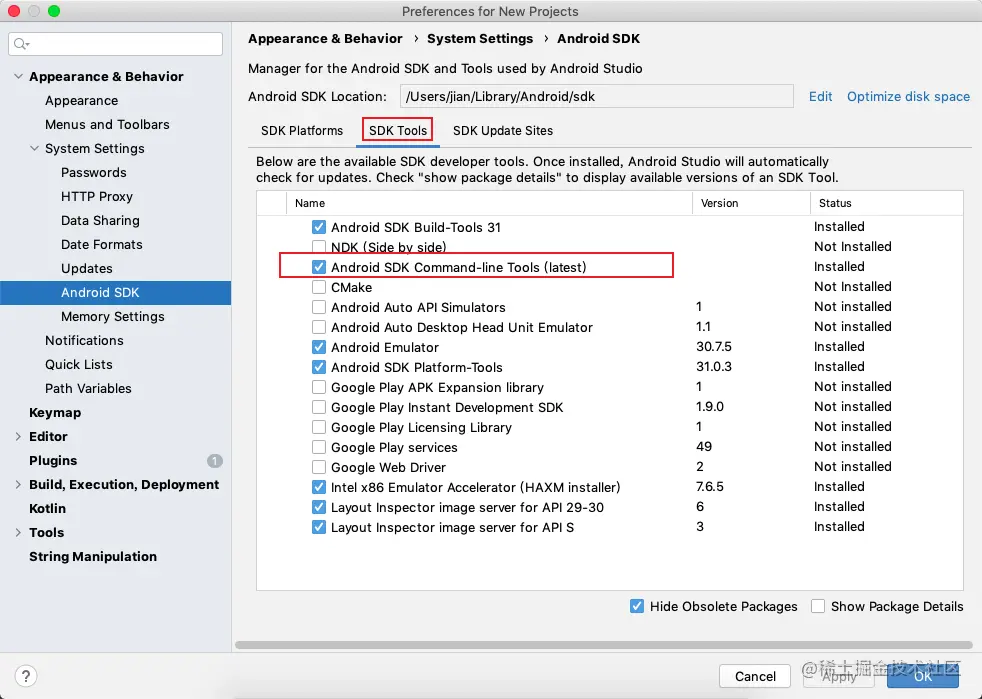Expand Build, Execution, Deployment arrow

18,485
